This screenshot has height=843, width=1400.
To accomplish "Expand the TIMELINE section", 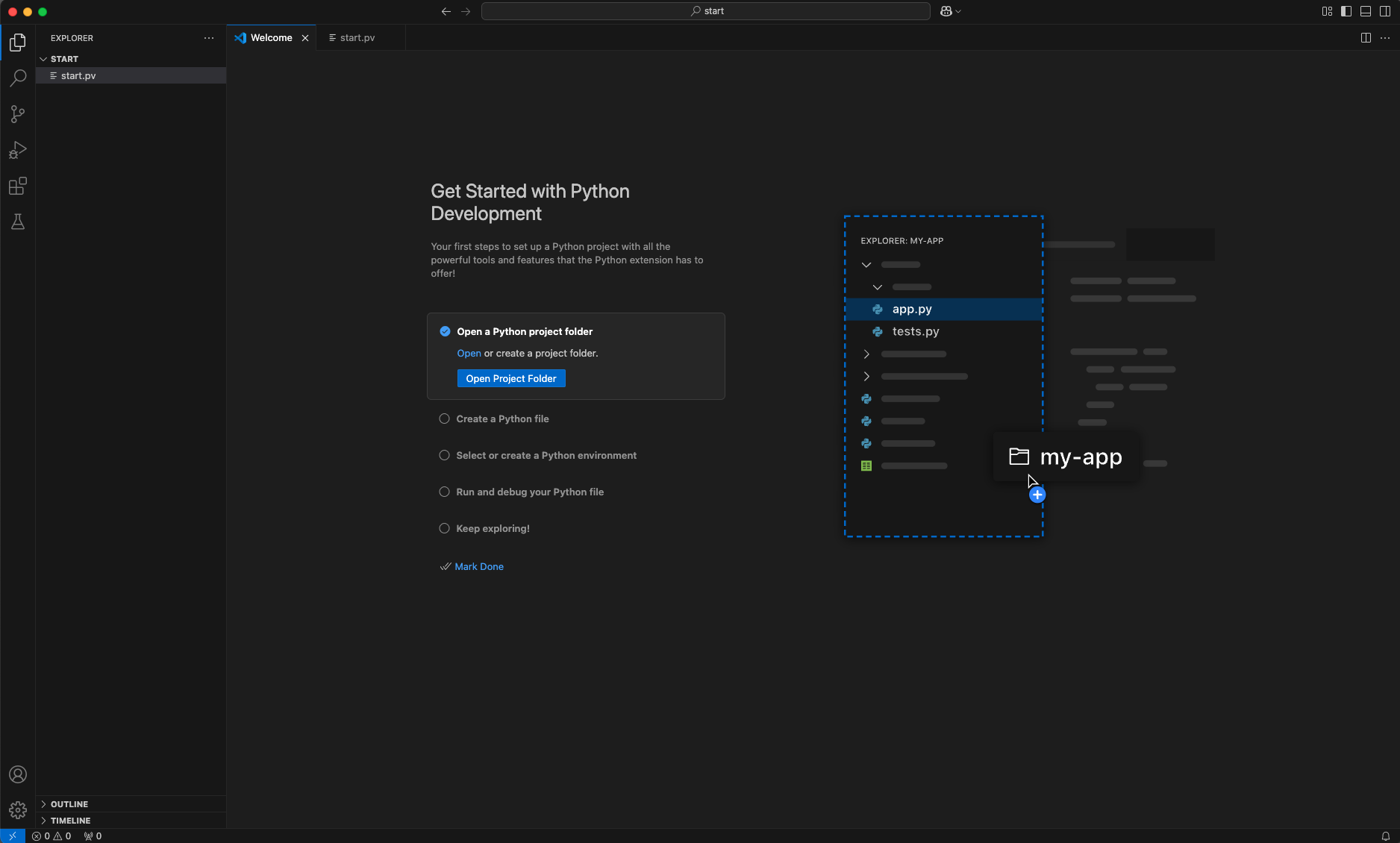I will tap(131, 821).
